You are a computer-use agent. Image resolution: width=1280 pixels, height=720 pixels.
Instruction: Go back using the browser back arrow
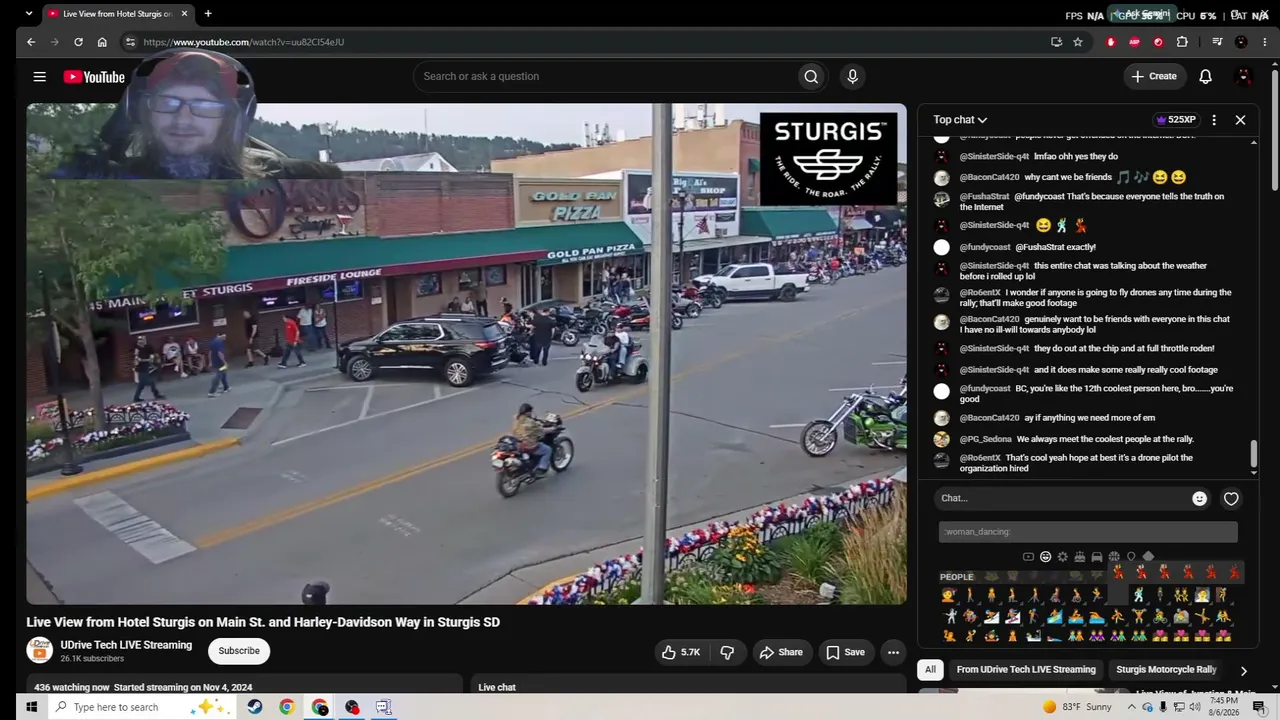click(x=31, y=42)
